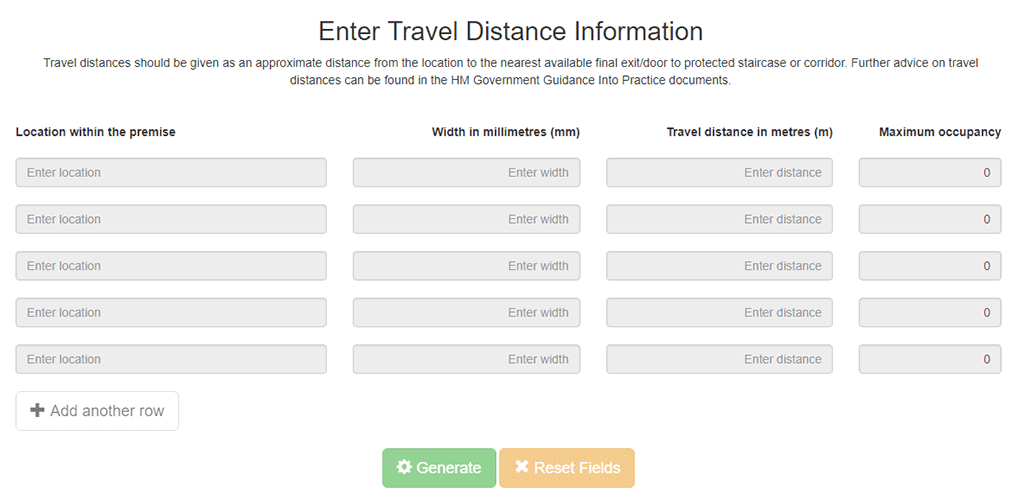The width and height of the screenshot is (1024, 500).
Task: Click the first row travel distance field
Action: click(719, 172)
